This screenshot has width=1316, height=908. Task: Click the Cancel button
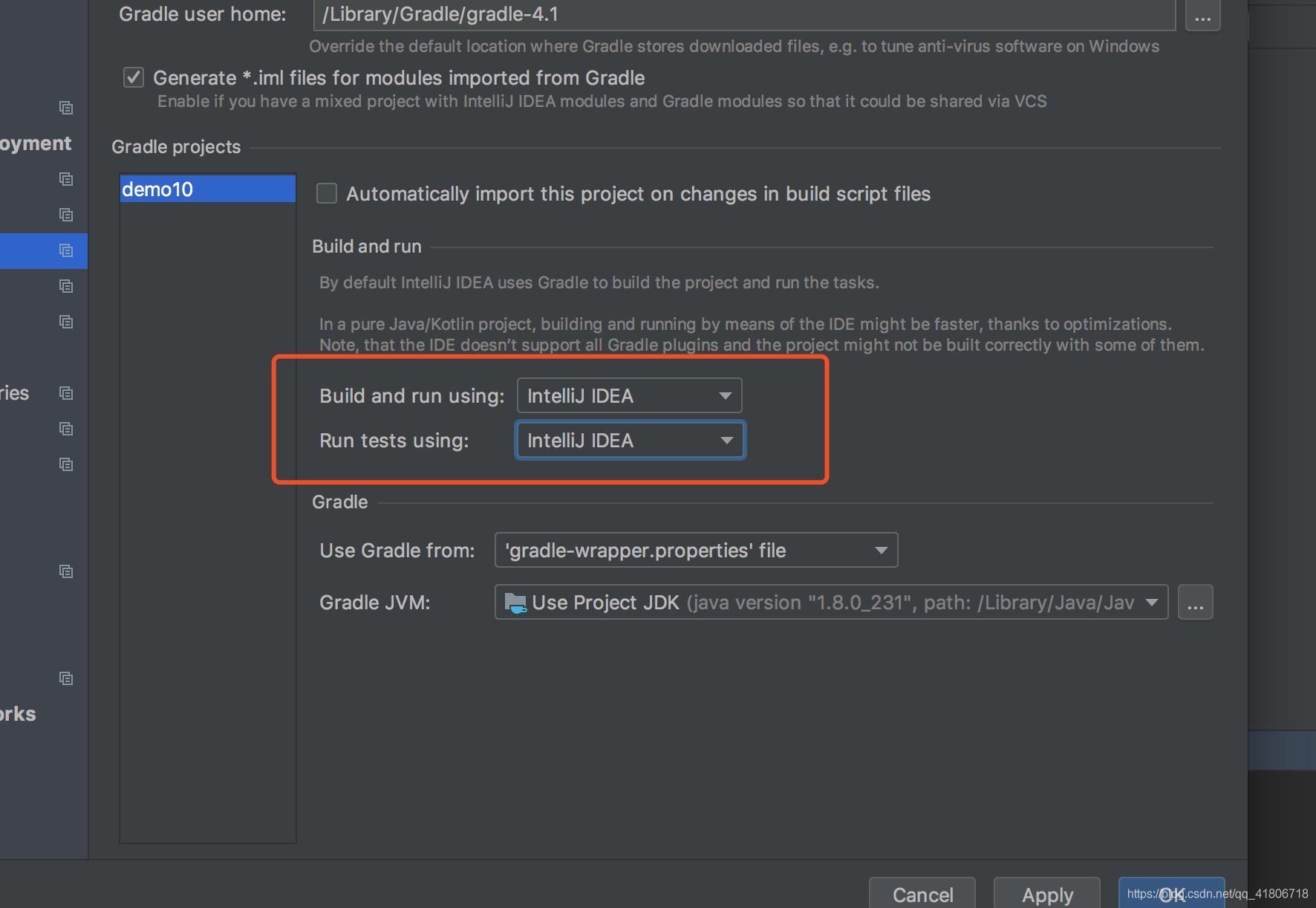click(x=922, y=894)
